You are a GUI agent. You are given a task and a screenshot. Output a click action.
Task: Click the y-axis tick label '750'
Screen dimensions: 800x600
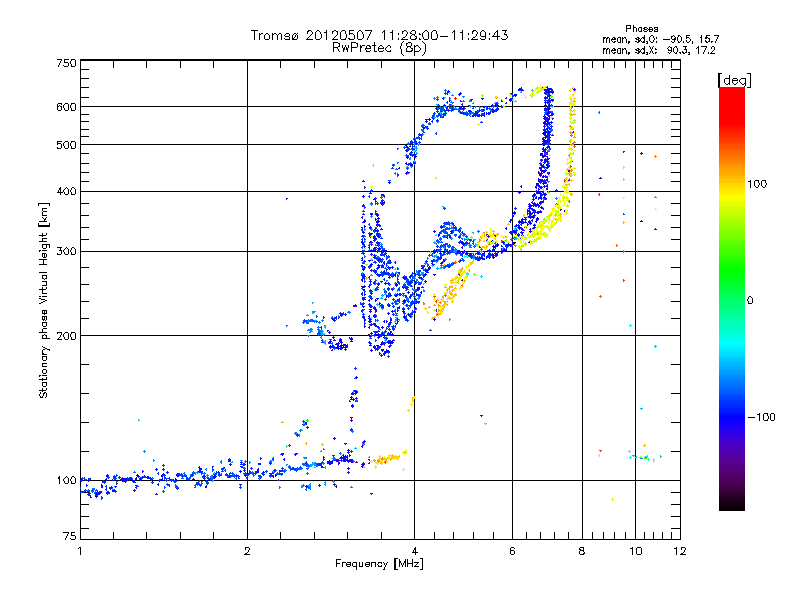click(67, 63)
